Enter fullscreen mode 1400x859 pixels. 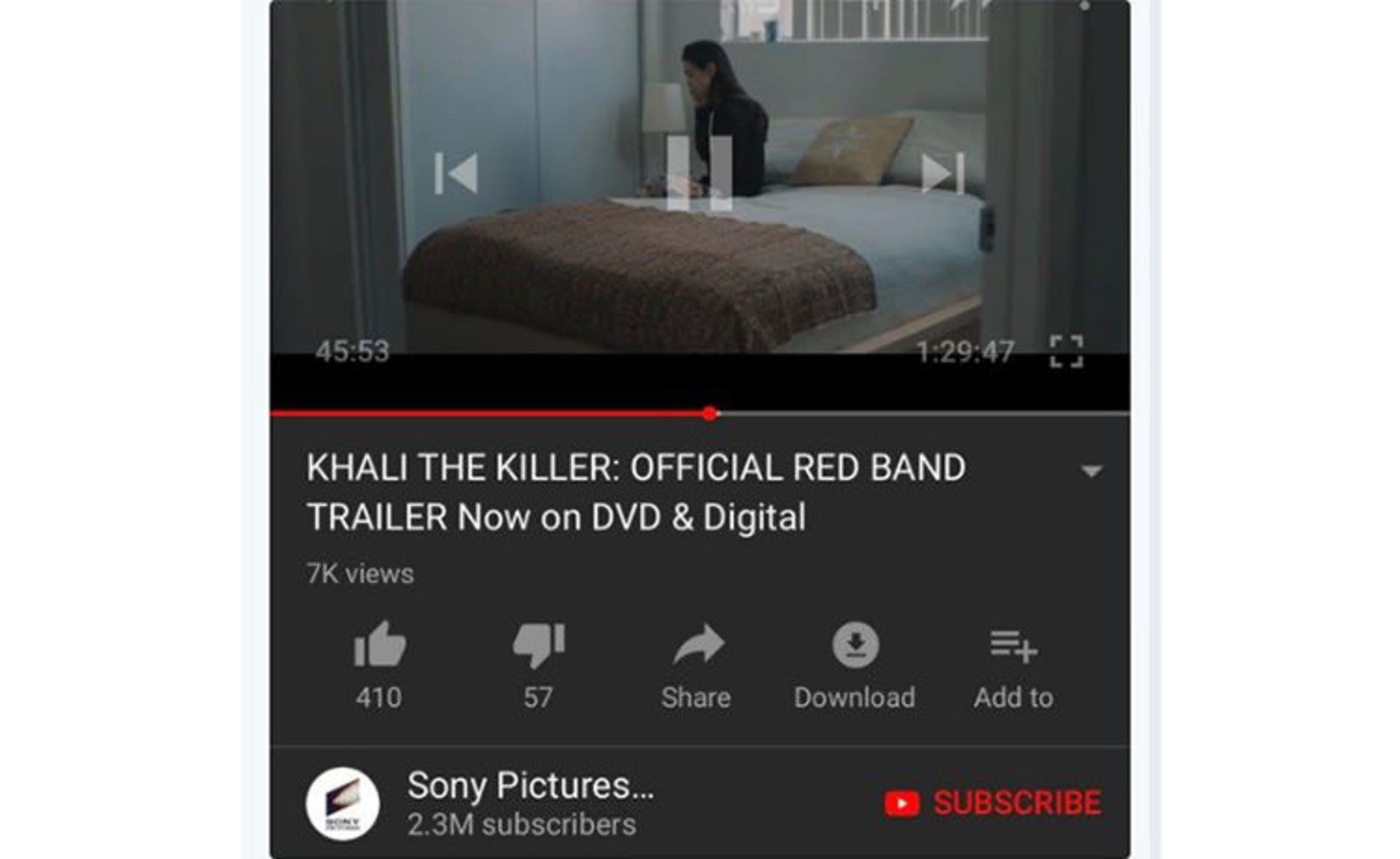click(x=1066, y=351)
